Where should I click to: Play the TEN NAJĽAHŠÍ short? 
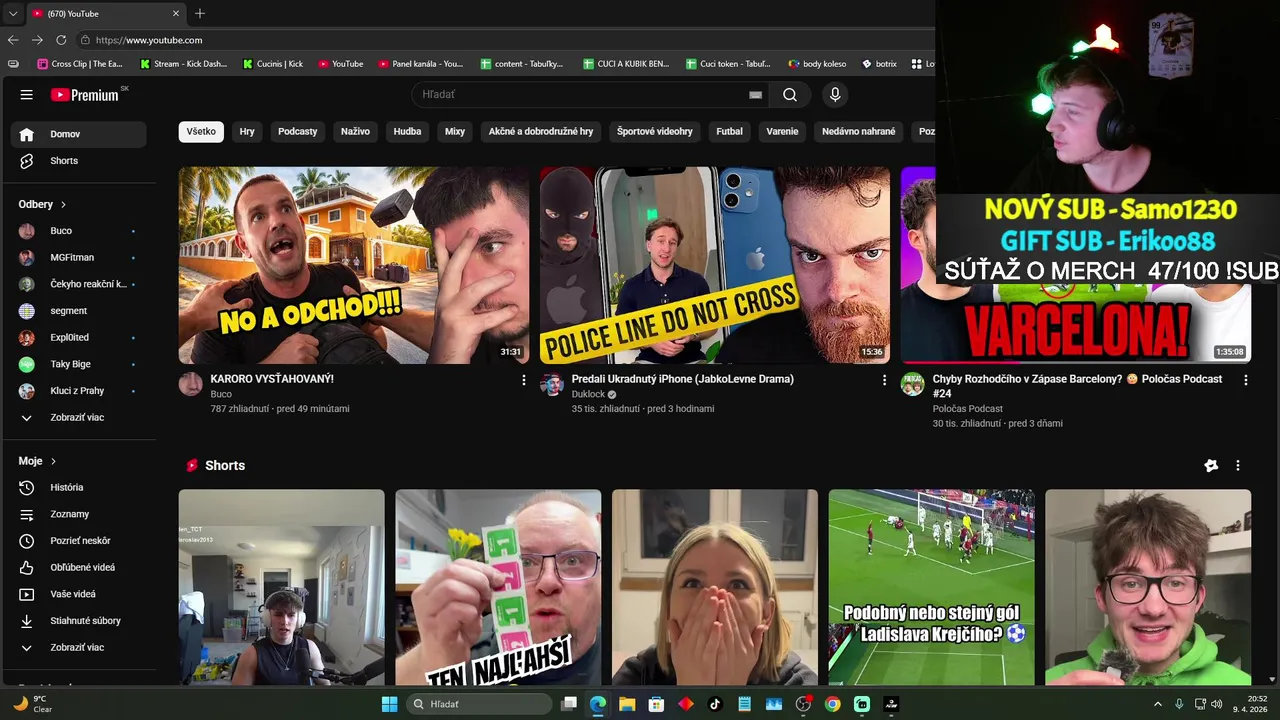click(498, 587)
